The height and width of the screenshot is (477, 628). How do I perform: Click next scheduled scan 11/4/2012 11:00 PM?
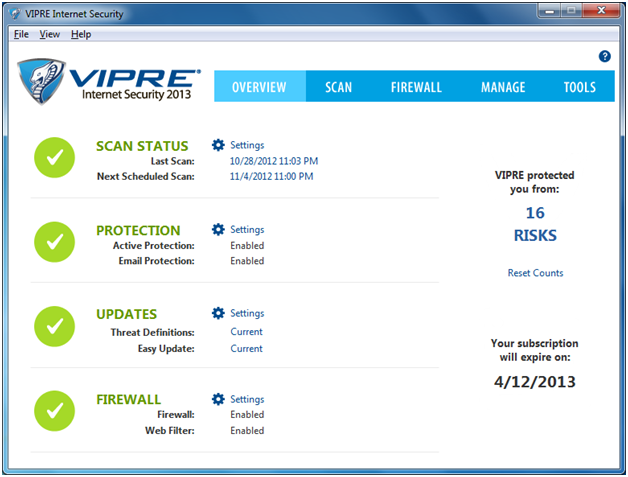[272, 176]
